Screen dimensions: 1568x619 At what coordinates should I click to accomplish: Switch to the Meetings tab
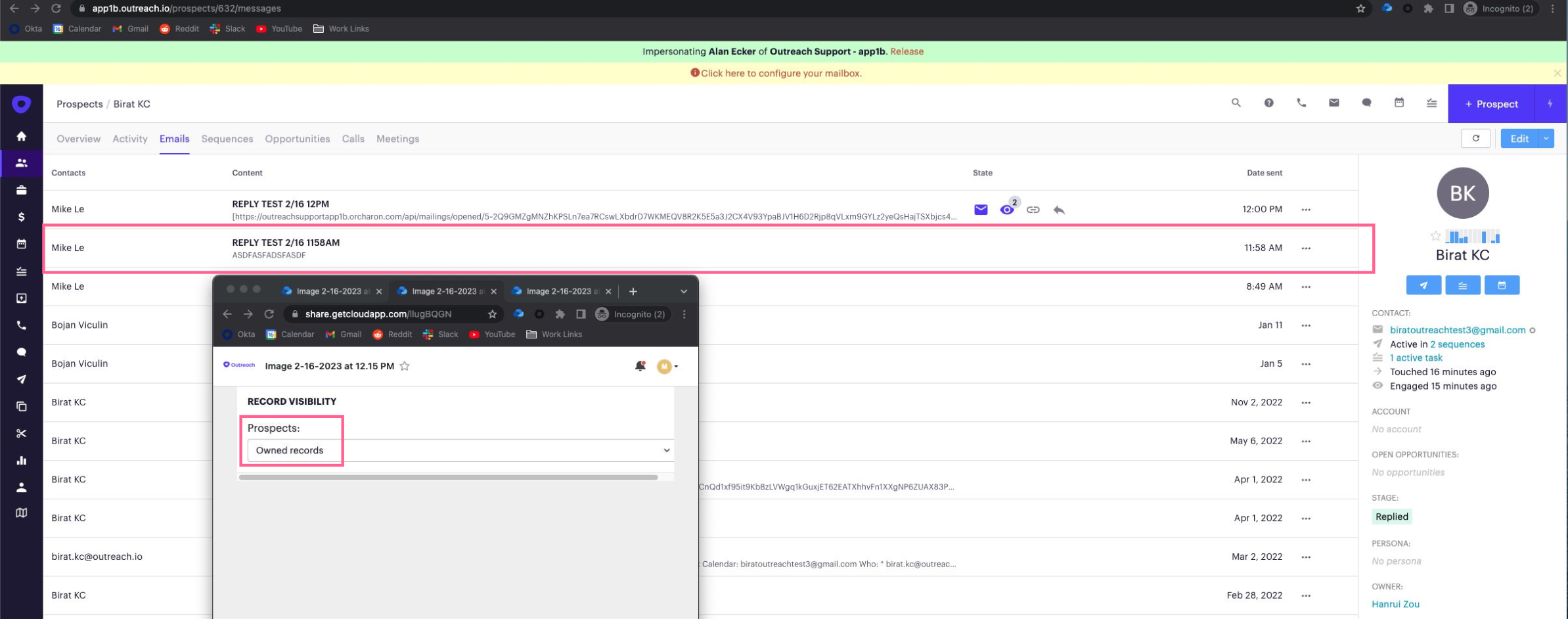click(x=397, y=139)
